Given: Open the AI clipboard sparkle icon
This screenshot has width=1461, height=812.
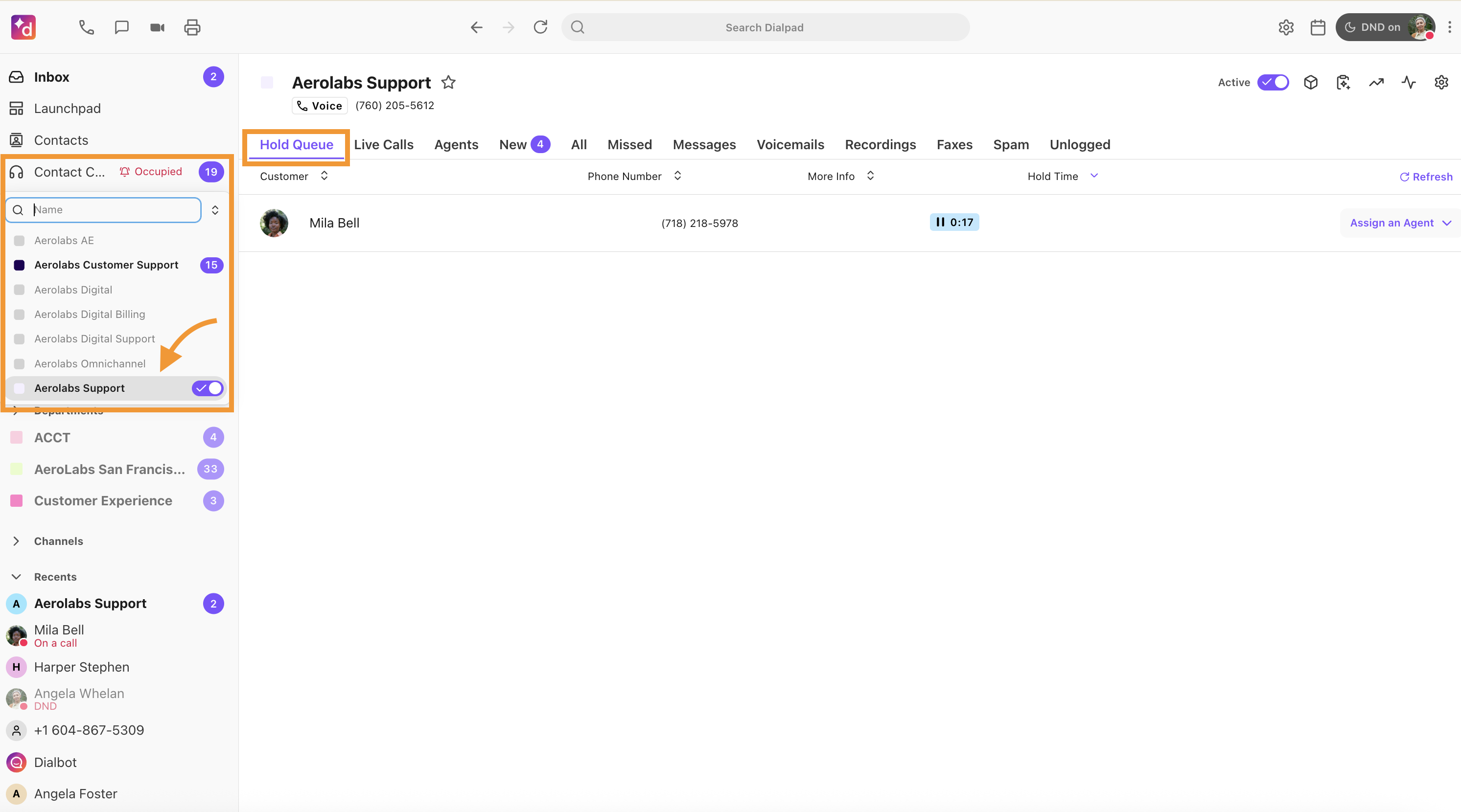Looking at the screenshot, I should tap(1343, 83).
